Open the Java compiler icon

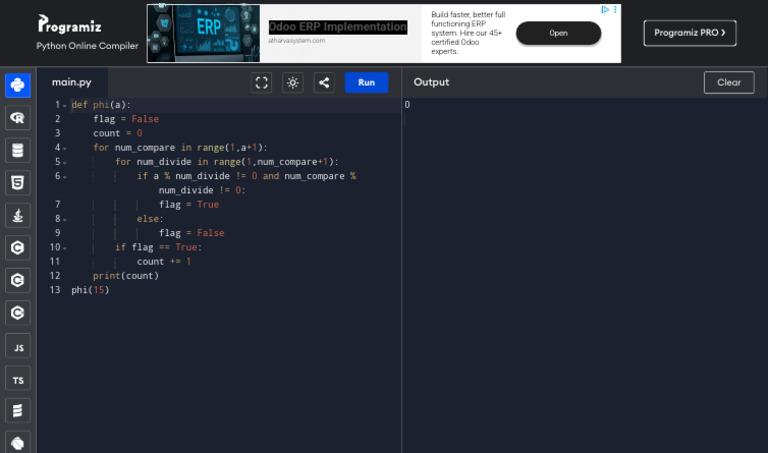click(x=17, y=215)
